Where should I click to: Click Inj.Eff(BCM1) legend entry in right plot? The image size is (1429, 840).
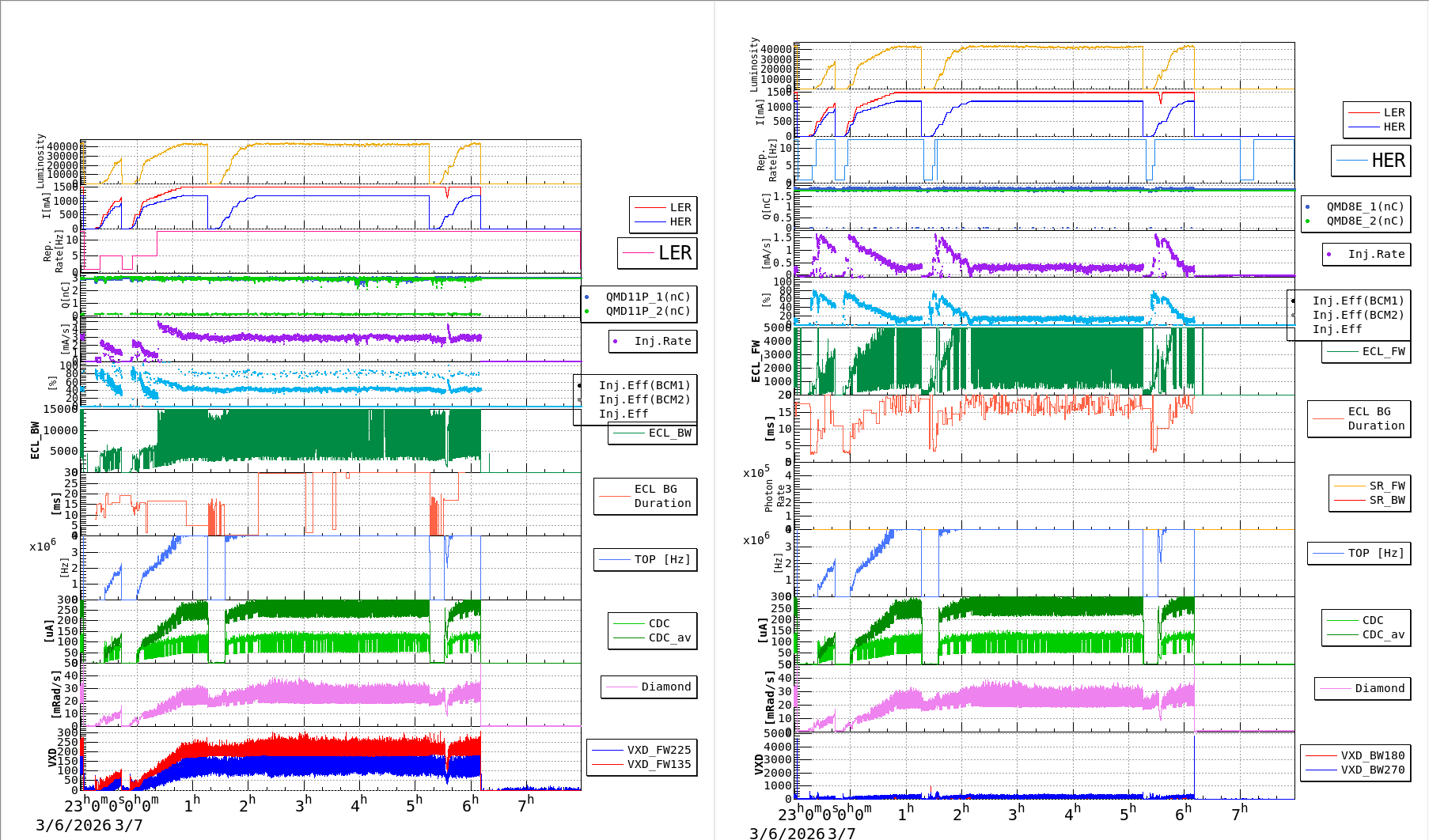(x=1357, y=301)
